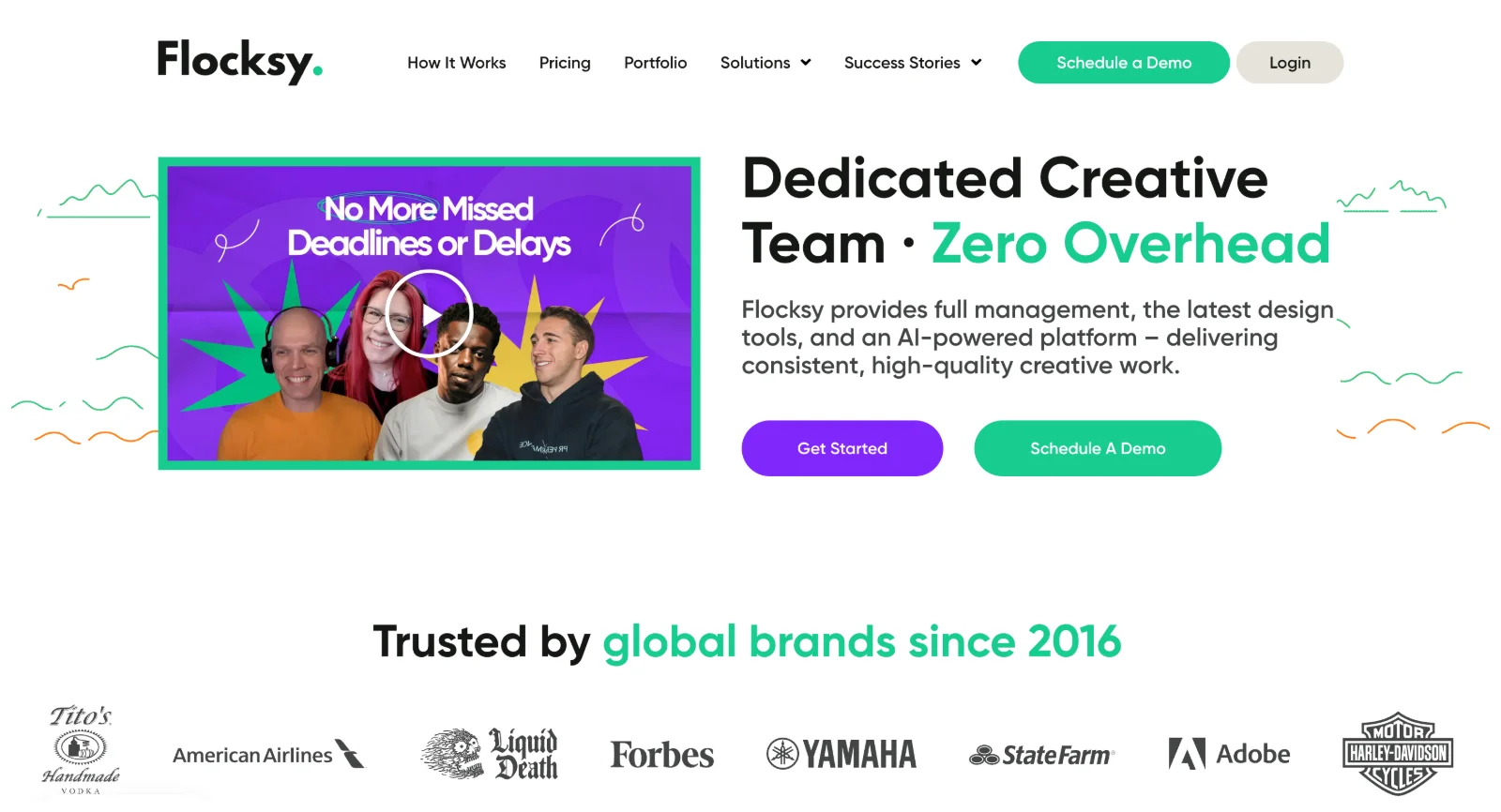
Task: Expand the Success Stories dropdown arrow
Action: (977, 63)
